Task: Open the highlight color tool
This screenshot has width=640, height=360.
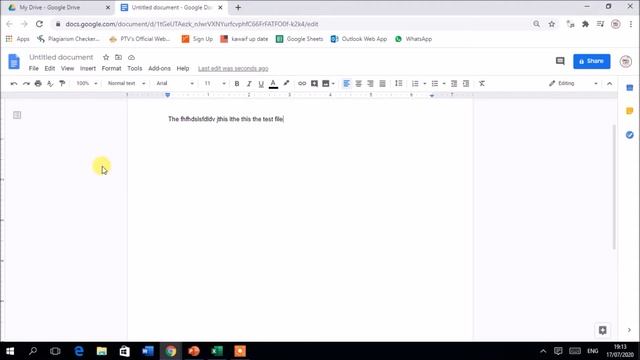Action: 286,83
